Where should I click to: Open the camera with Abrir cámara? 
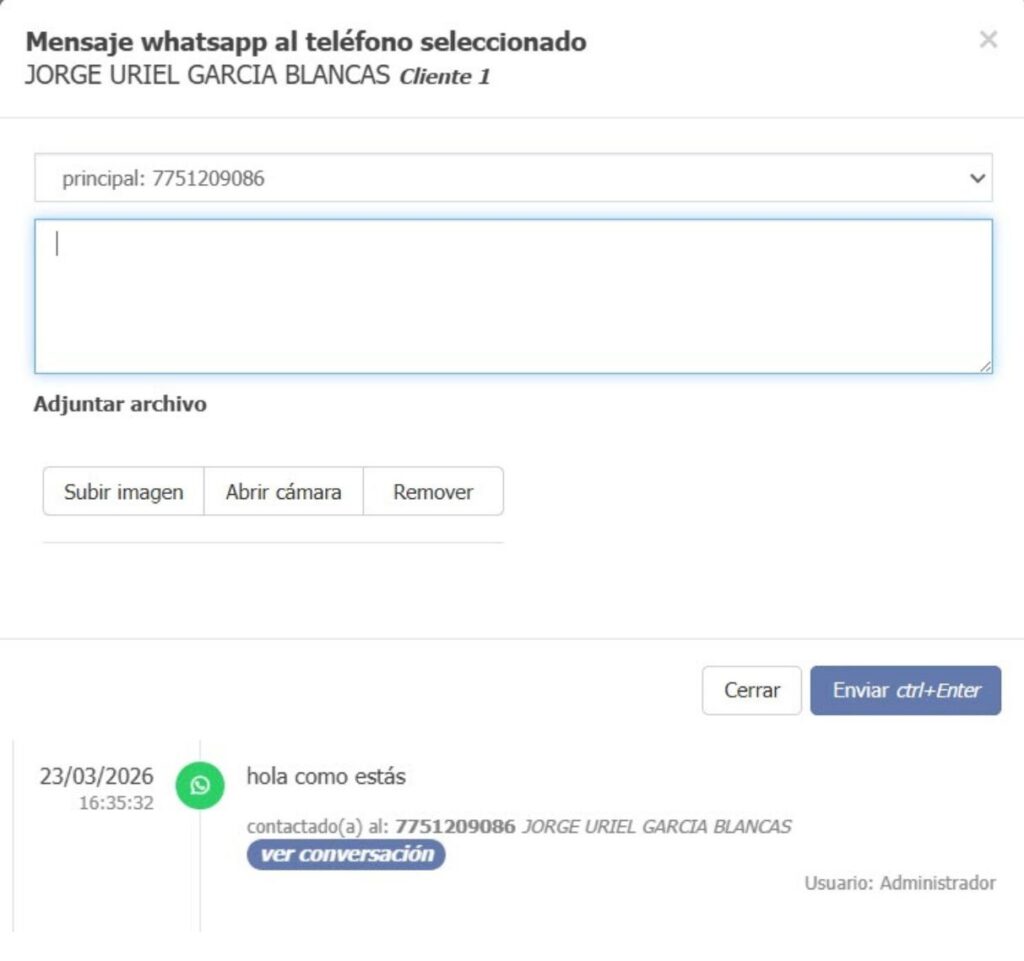point(283,492)
